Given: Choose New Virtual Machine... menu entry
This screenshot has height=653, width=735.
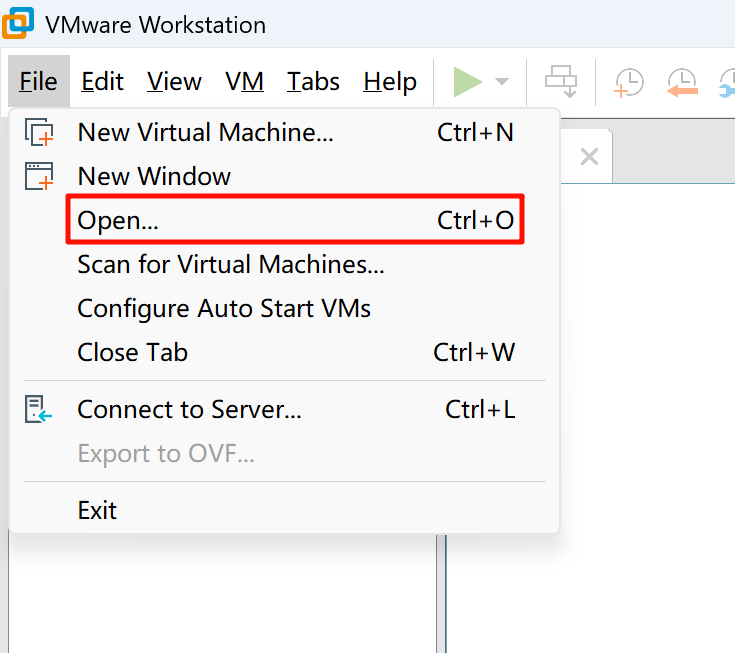Looking at the screenshot, I should pyautogui.click(x=285, y=132).
